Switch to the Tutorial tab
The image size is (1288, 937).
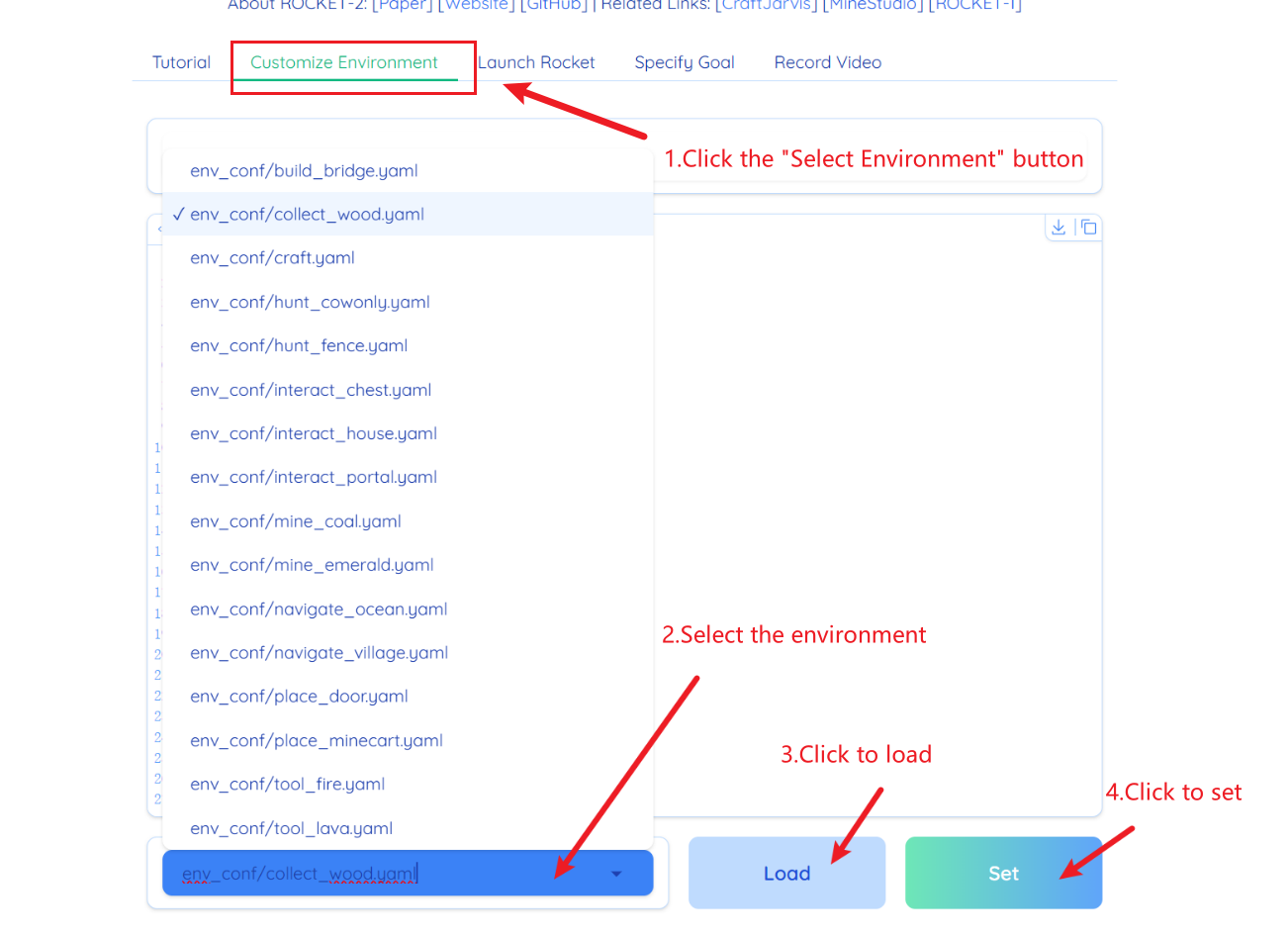[x=181, y=62]
